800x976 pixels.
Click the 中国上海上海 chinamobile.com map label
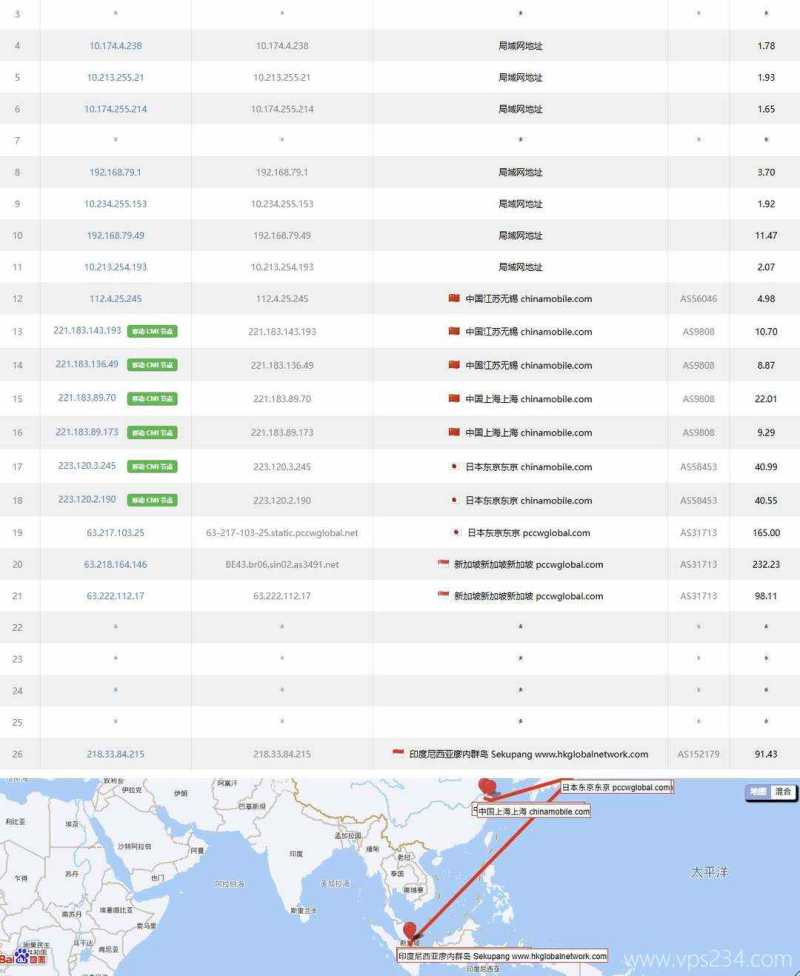532,811
